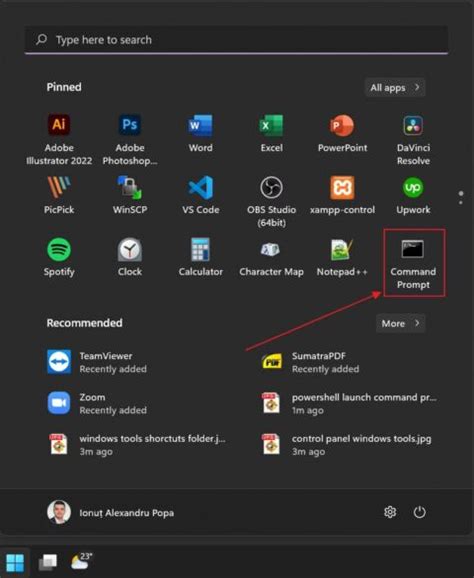The image size is (474, 578).
Task: Launch Excel pinned app
Action: coord(272,133)
